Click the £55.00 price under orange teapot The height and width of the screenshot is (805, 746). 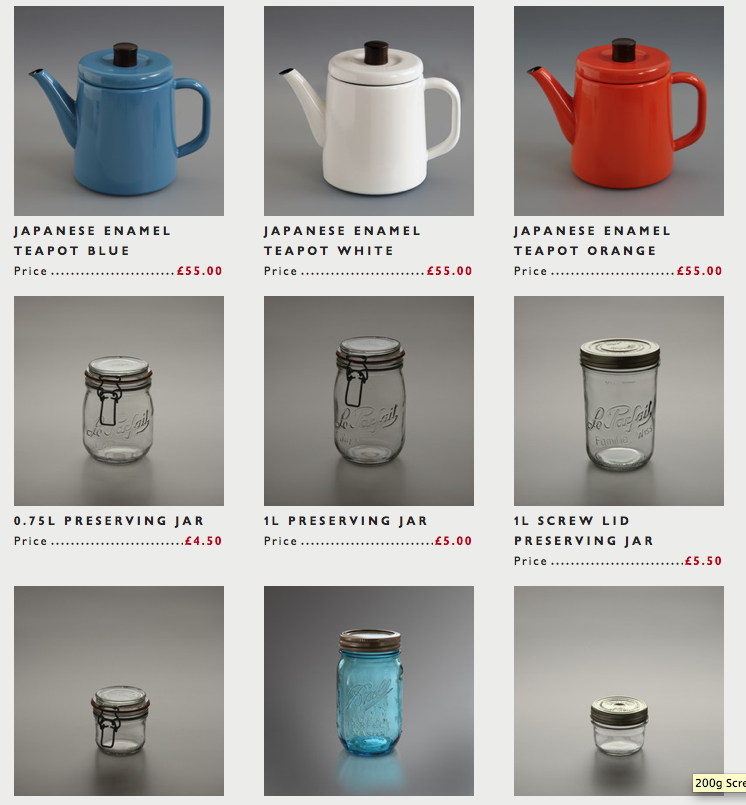point(699,271)
